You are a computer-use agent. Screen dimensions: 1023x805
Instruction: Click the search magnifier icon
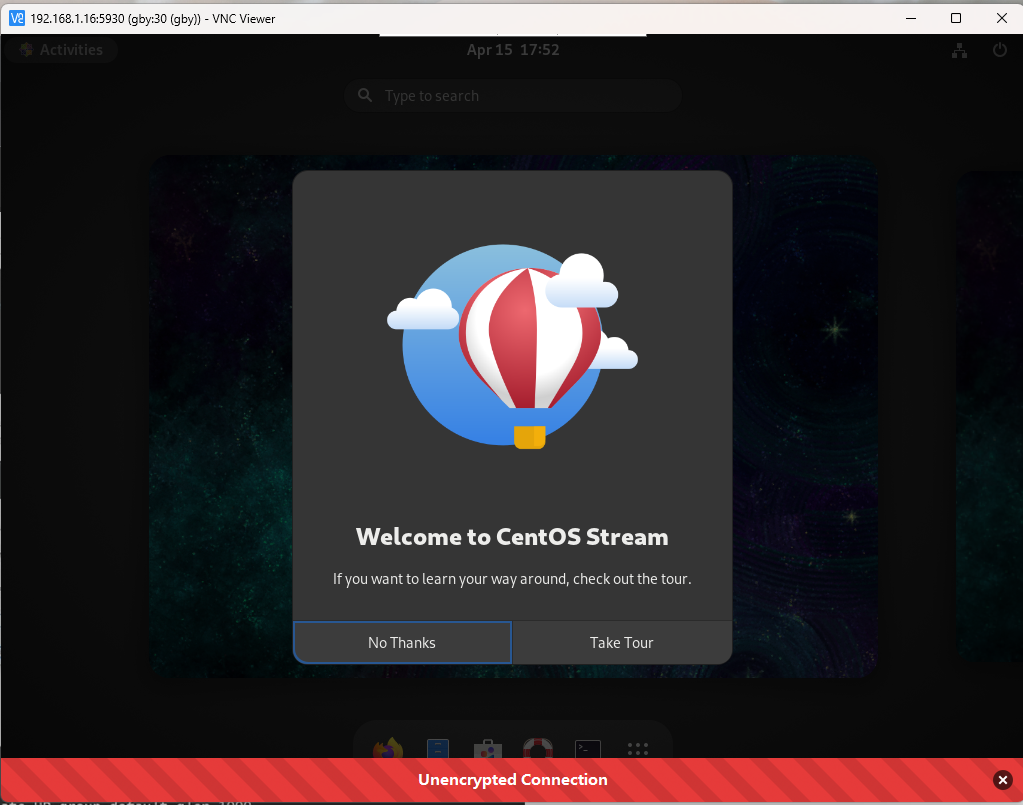point(364,95)
